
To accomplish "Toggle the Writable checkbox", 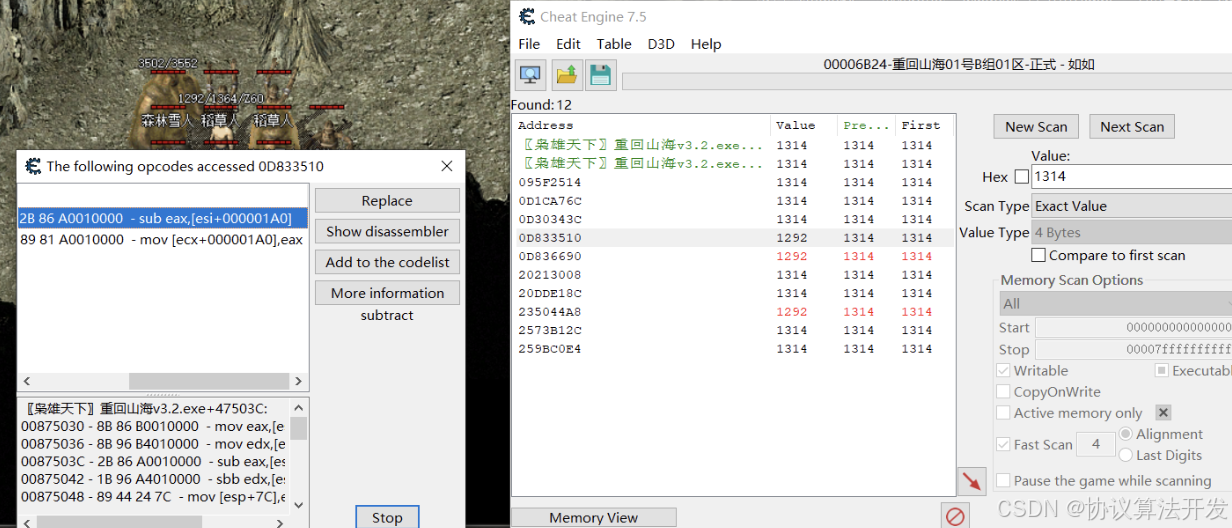I will click(x=1004, y=370).
